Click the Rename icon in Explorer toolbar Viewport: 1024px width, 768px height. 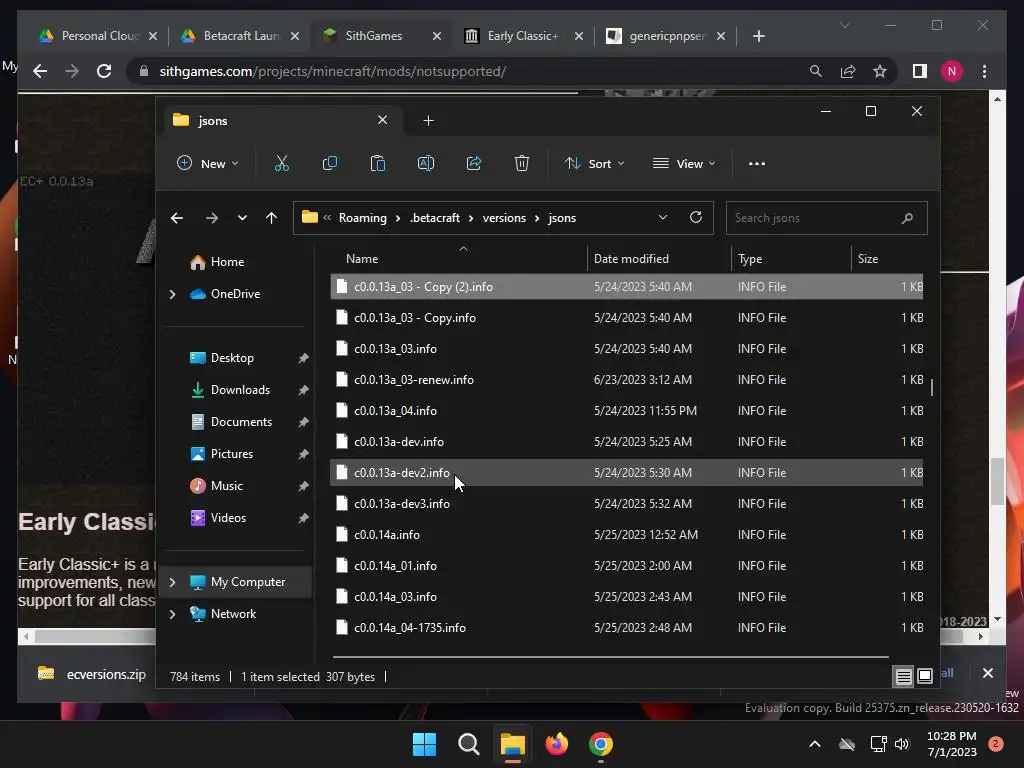pos(426,163)
